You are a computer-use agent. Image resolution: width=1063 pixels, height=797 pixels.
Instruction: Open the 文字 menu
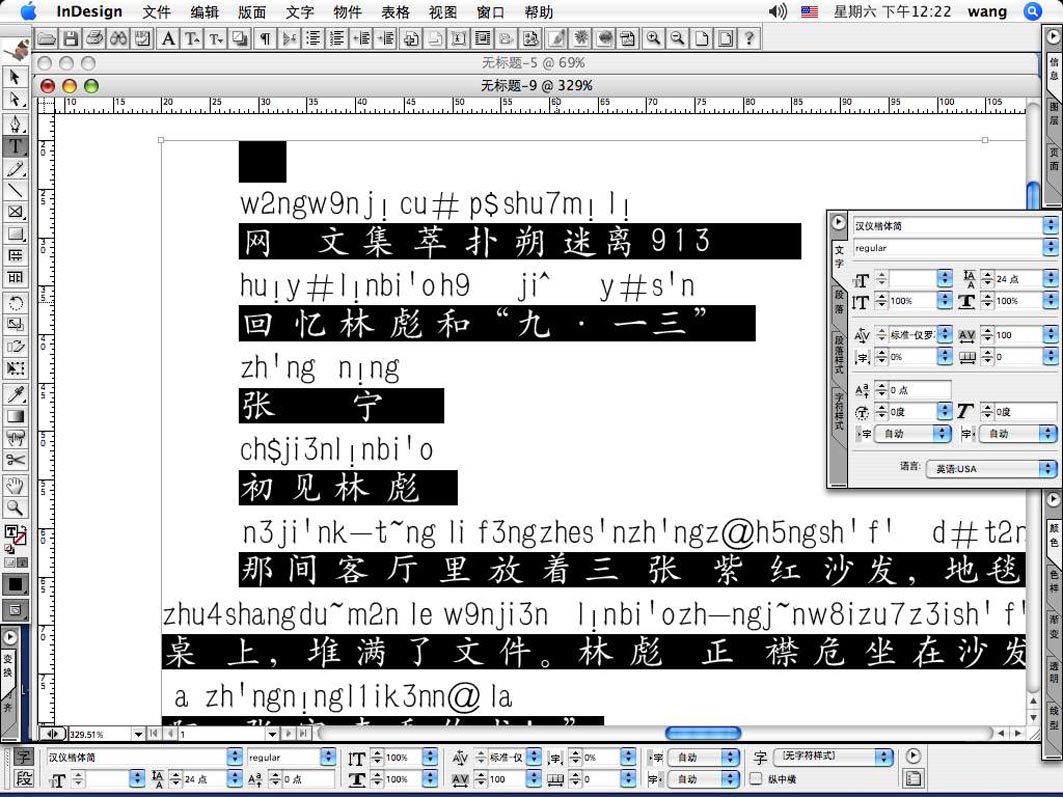pos(299,12)
